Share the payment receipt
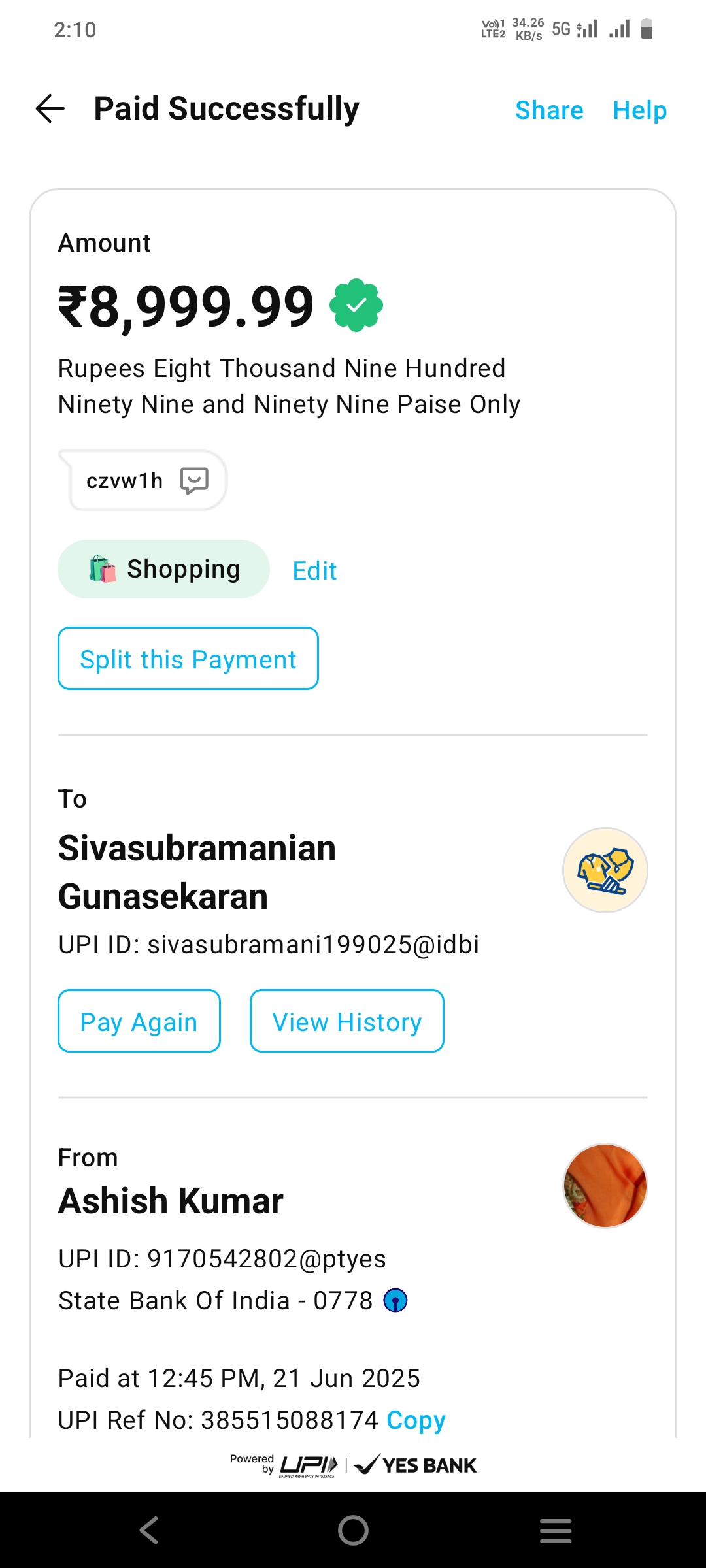 549,110
